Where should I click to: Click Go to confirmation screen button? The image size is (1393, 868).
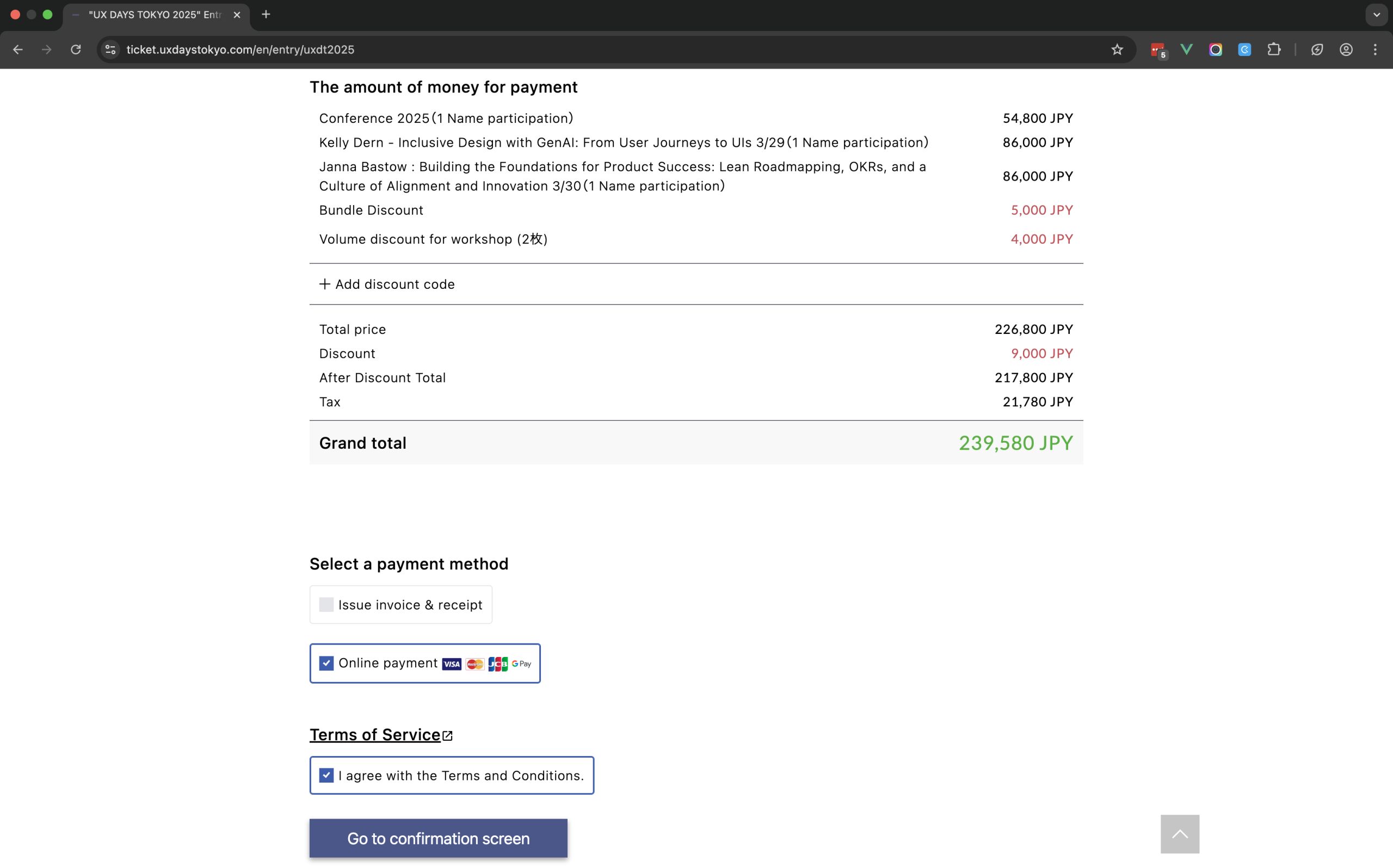click(x=438, y=838)
